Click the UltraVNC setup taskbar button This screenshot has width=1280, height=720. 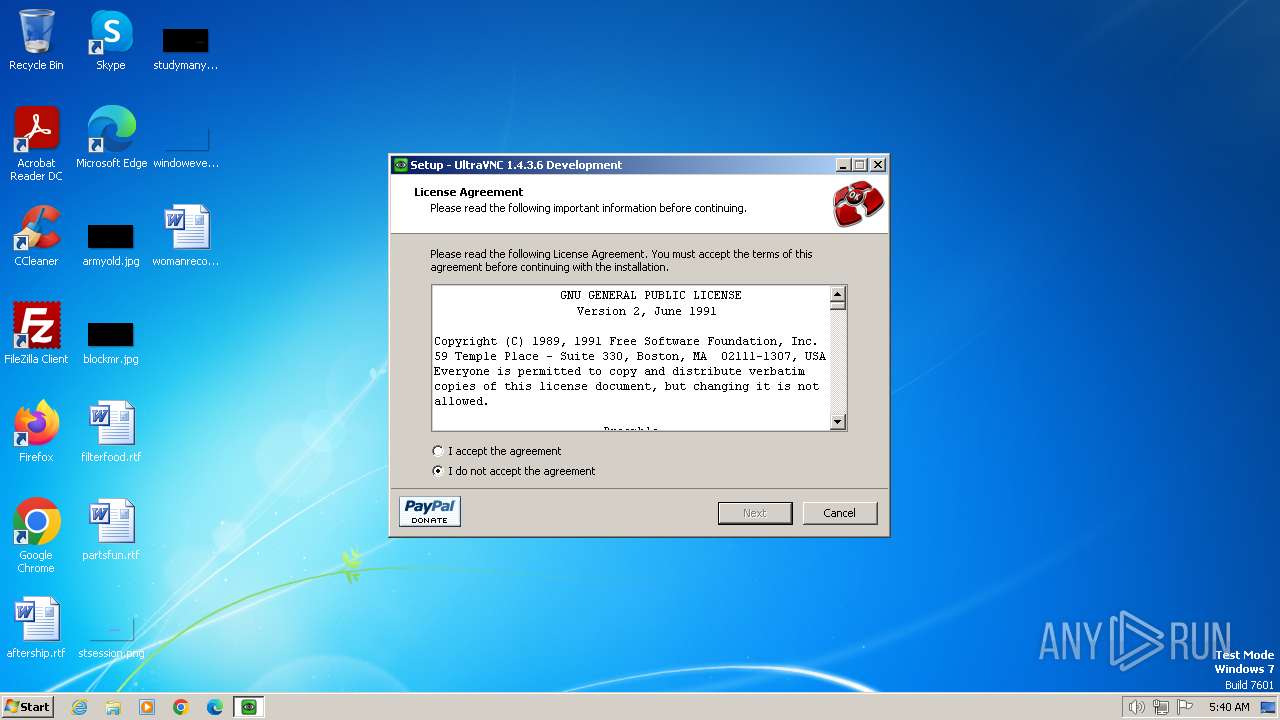pyautogui.click(x=249, y=707)
